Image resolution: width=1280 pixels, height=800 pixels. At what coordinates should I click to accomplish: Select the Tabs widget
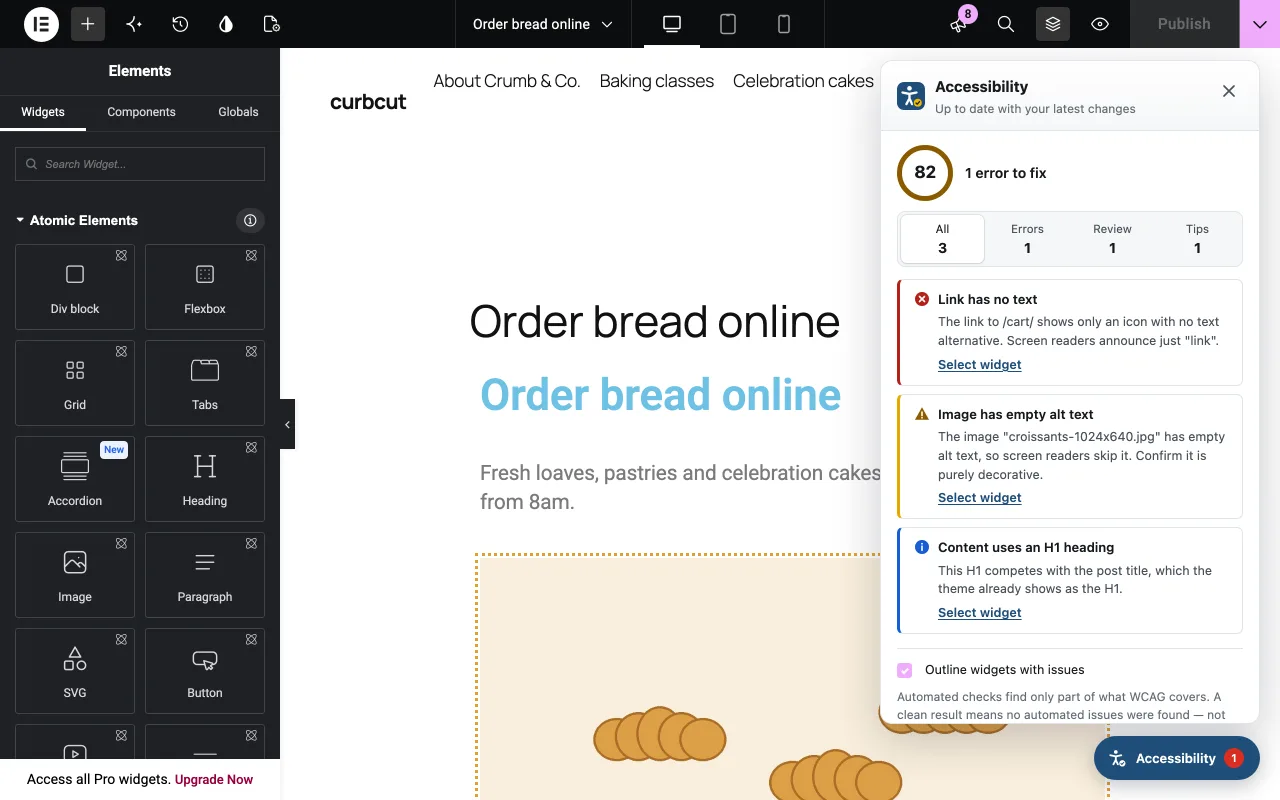pos(205,383)
